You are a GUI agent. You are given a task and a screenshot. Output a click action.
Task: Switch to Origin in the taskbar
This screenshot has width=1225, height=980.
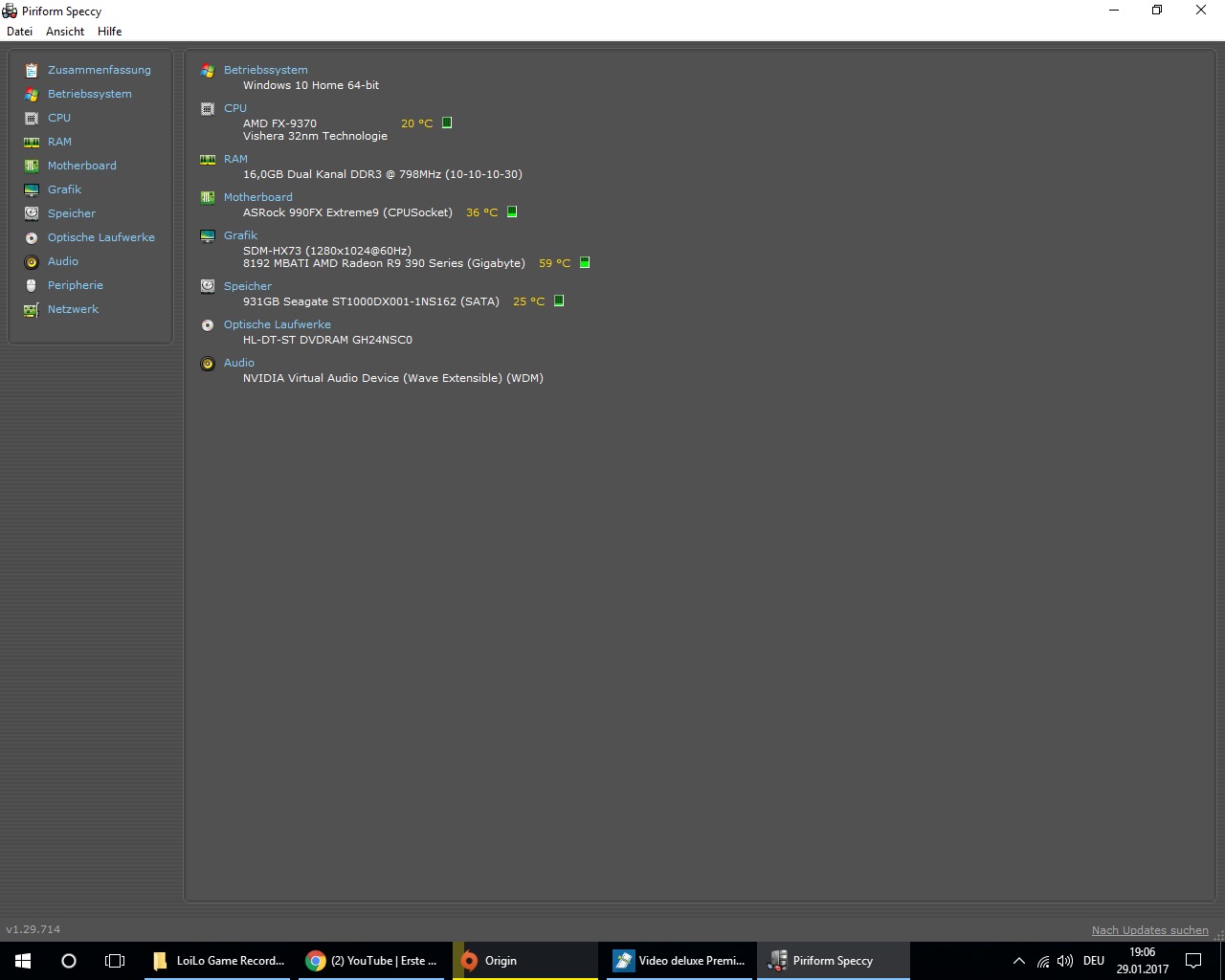(525, 961)
